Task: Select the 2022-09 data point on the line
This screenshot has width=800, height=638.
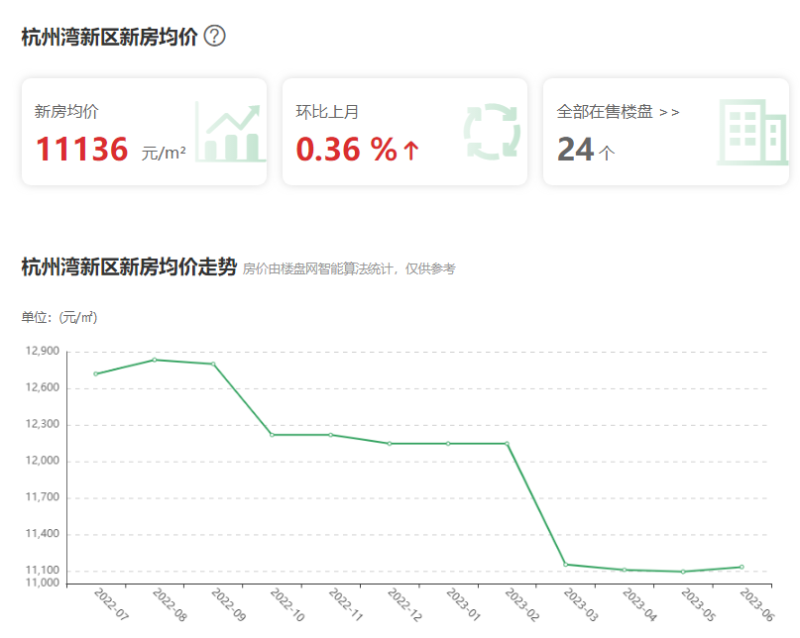Action: 213,364
